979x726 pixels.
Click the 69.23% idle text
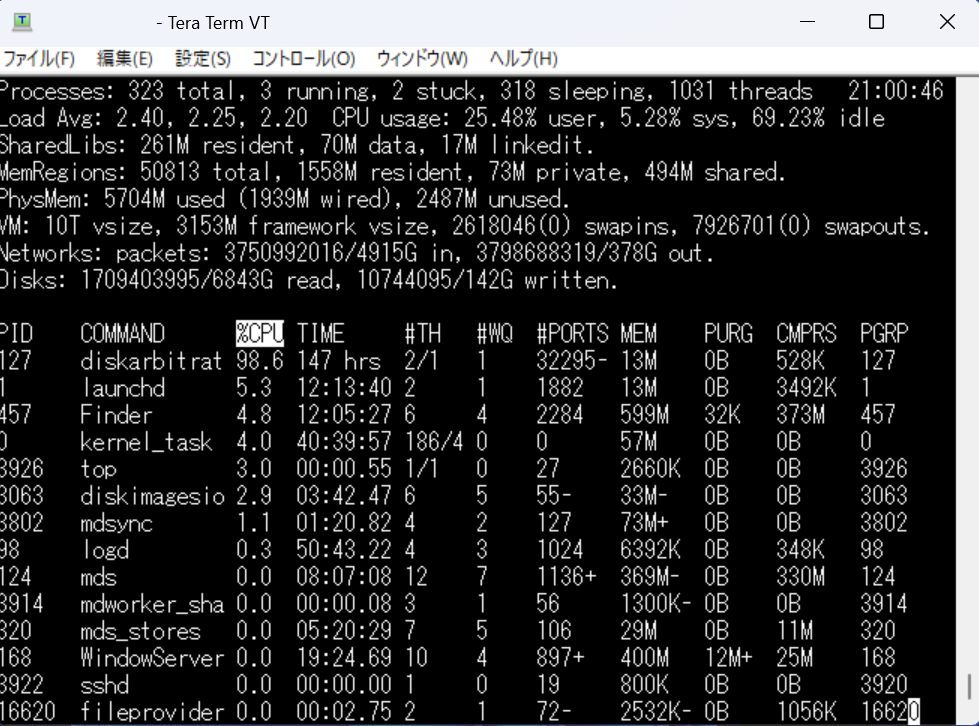coord(818,118)
